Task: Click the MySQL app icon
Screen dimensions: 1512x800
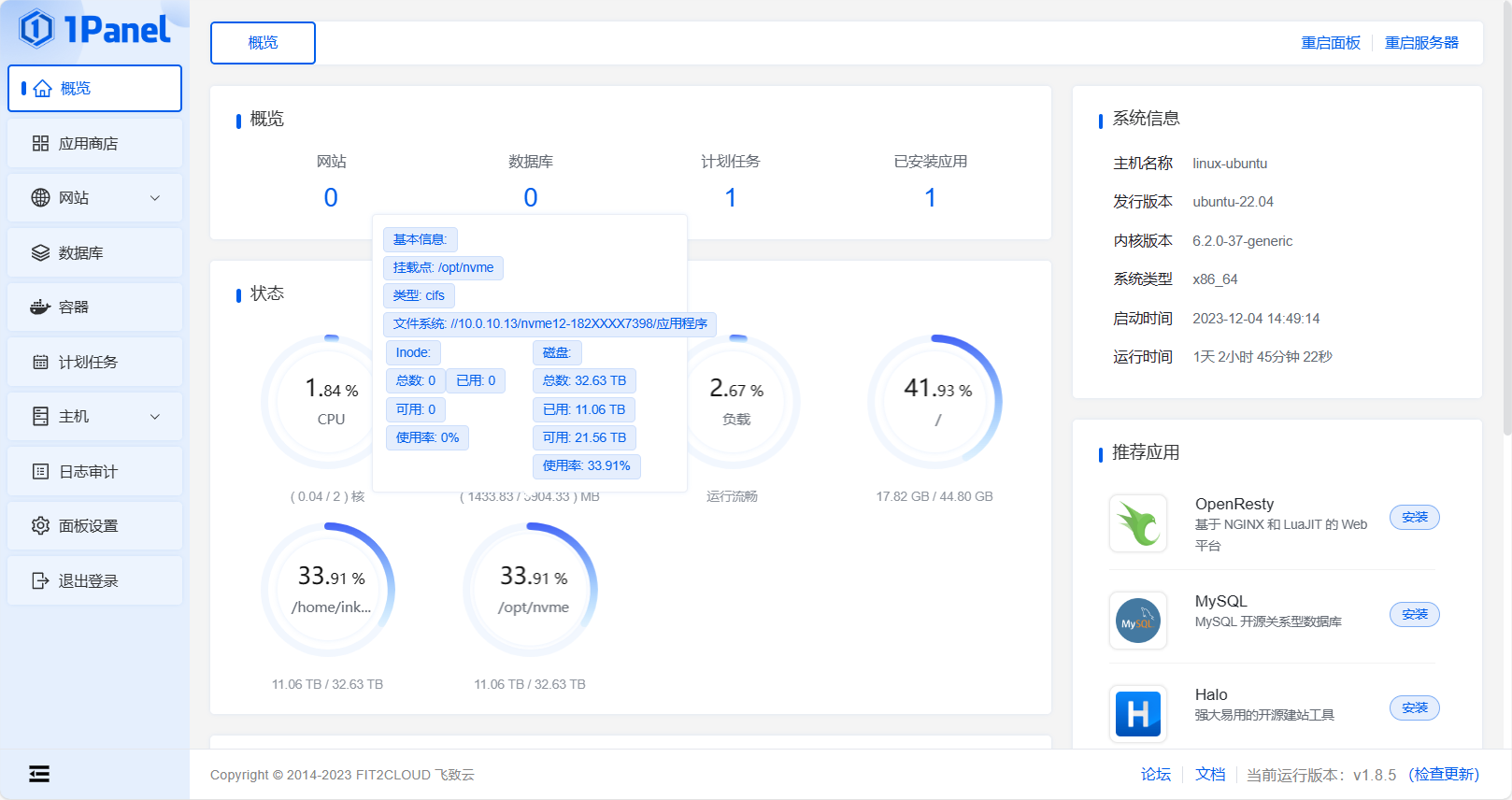Action: click(1138, 621)
